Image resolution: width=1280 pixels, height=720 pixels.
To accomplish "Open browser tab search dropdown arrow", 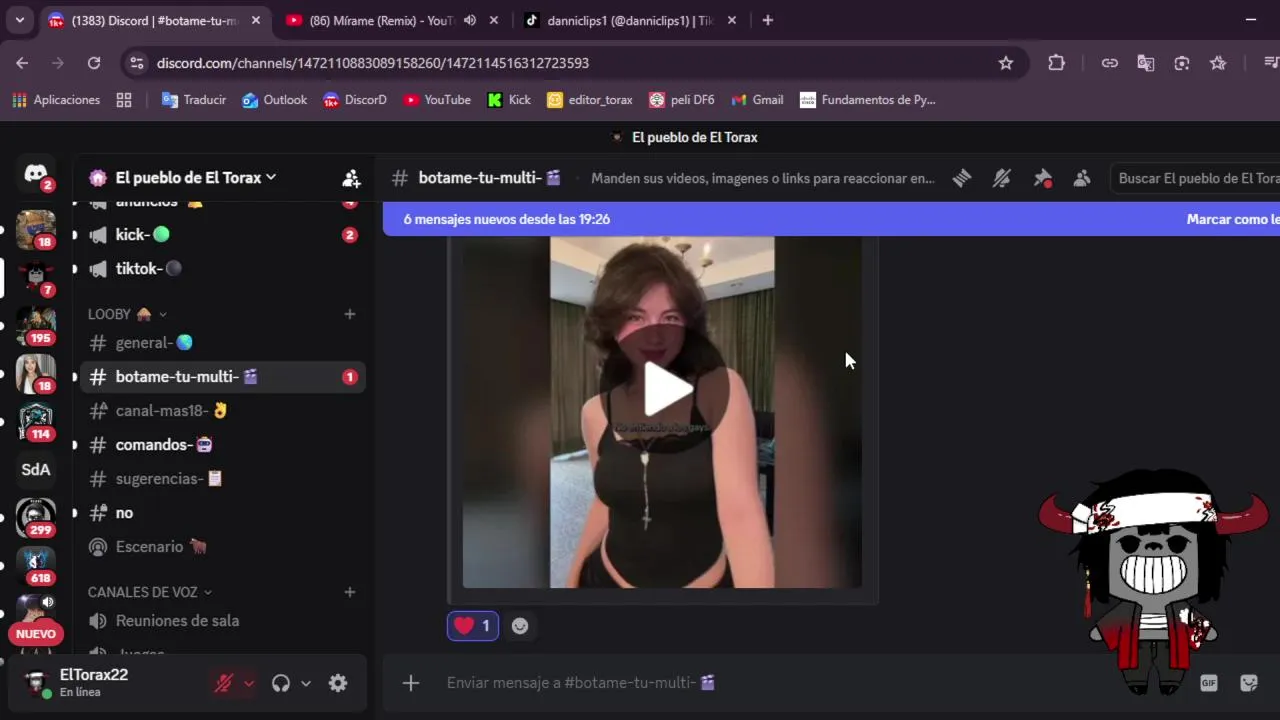I will [19, 20].
